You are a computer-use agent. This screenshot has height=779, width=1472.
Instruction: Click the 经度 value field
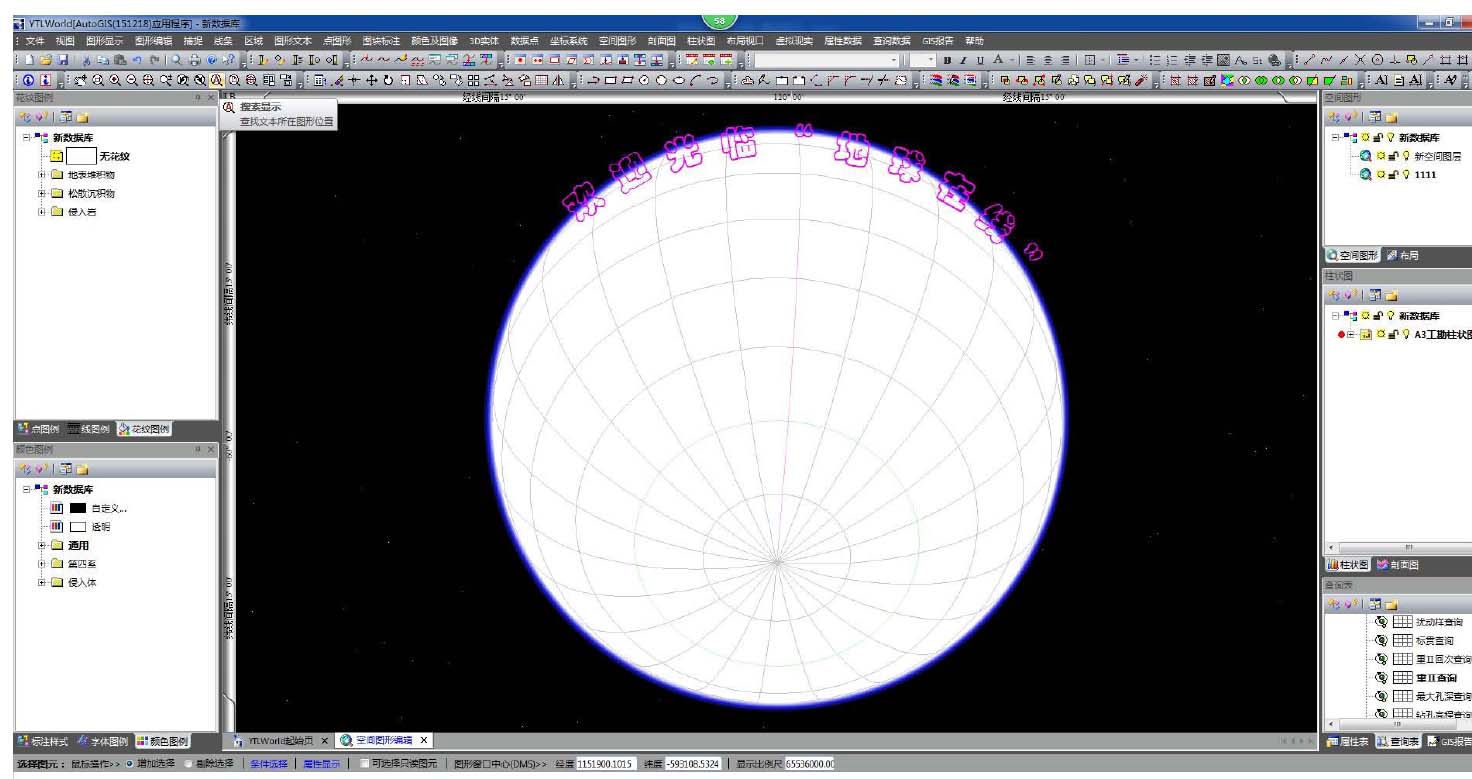tap(606, 764)
